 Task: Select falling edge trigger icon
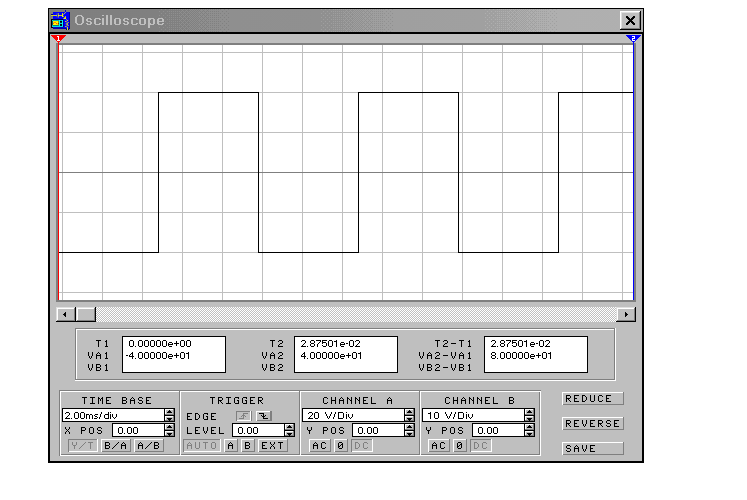264,416
